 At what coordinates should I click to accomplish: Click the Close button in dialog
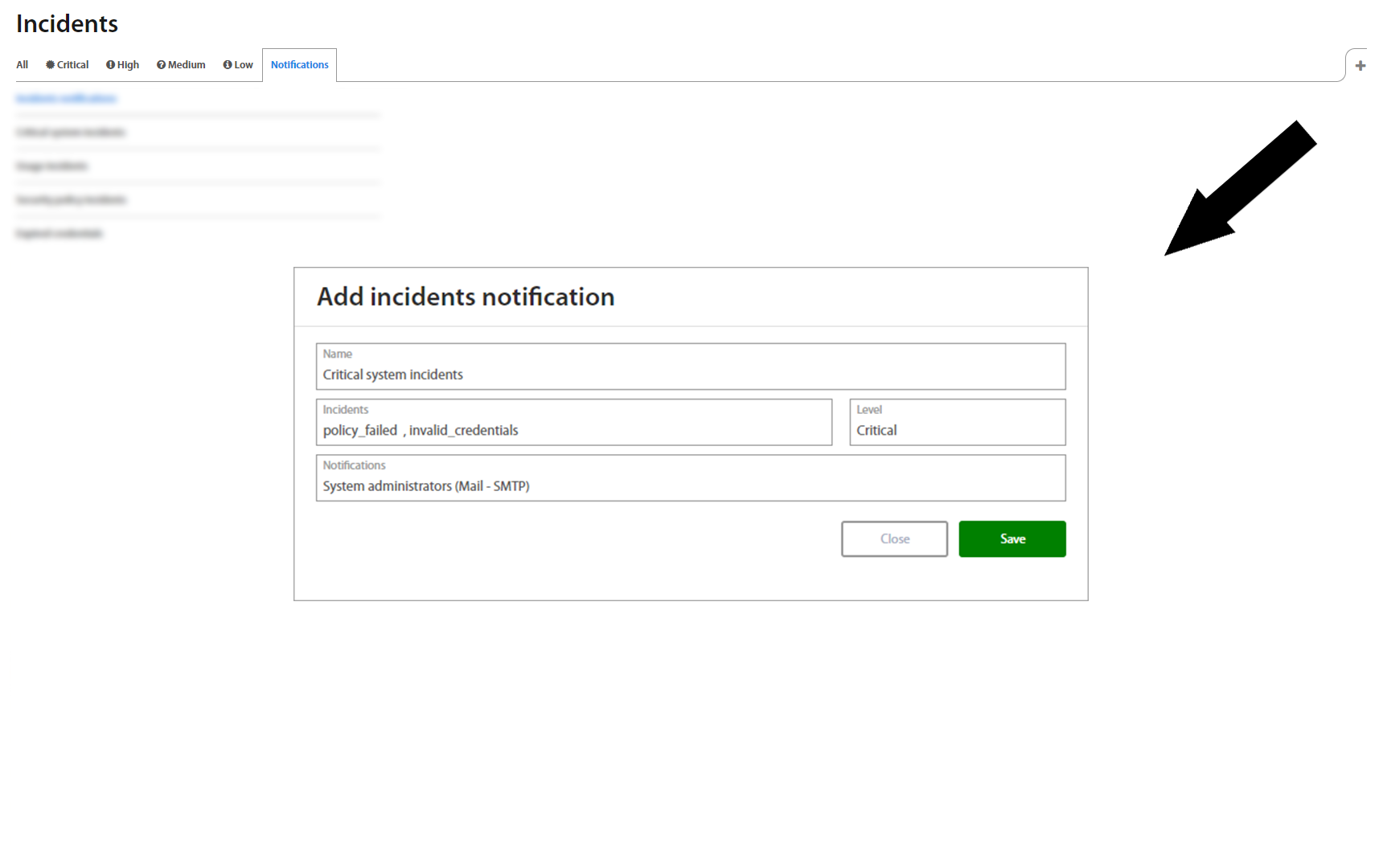(894, 539)
